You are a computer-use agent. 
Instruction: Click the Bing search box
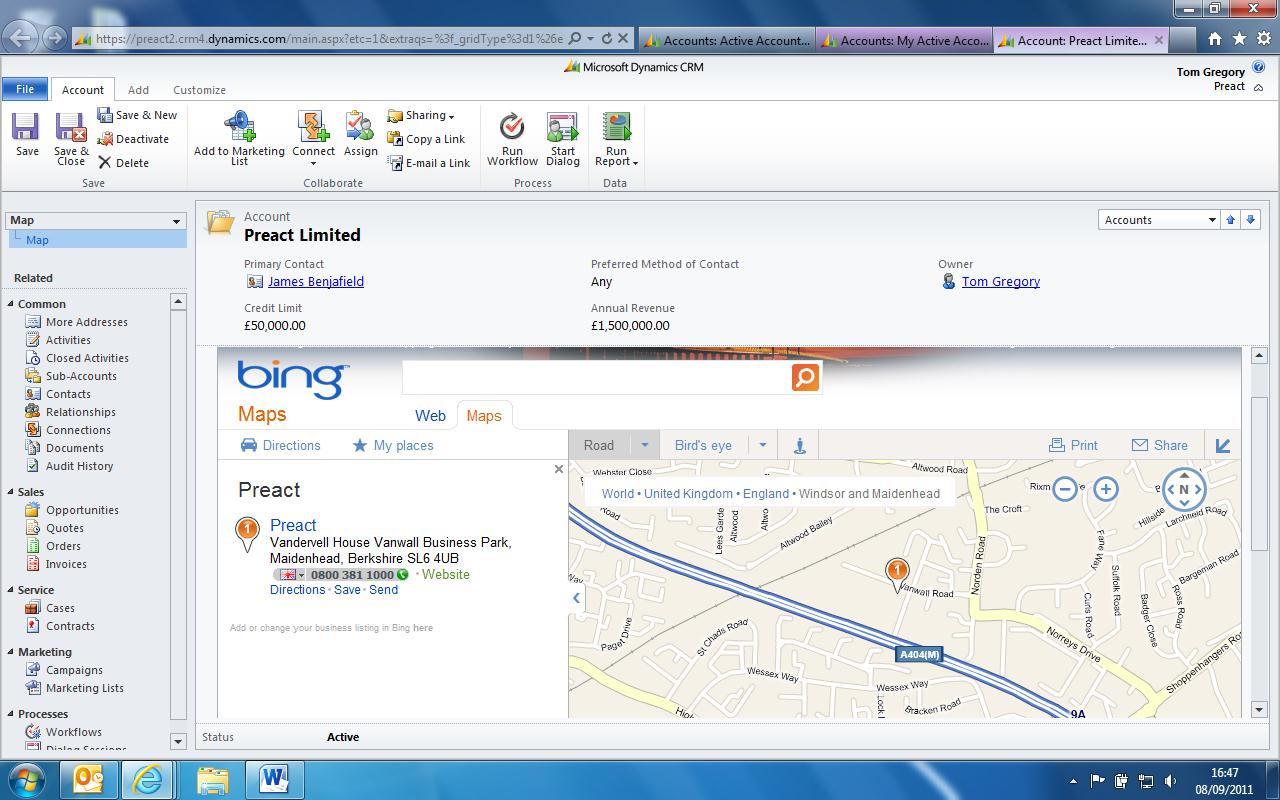(596, 377)
